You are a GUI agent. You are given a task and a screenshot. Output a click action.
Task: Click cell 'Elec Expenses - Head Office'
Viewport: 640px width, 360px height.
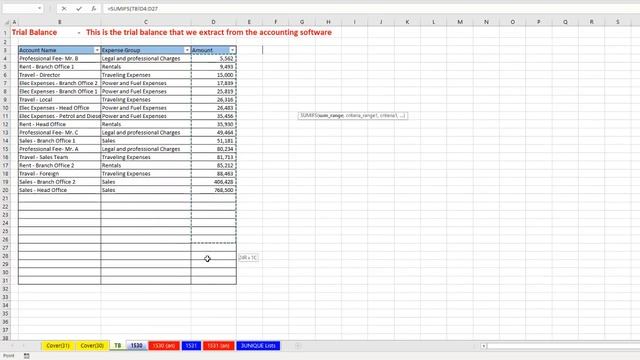(60, 108)
